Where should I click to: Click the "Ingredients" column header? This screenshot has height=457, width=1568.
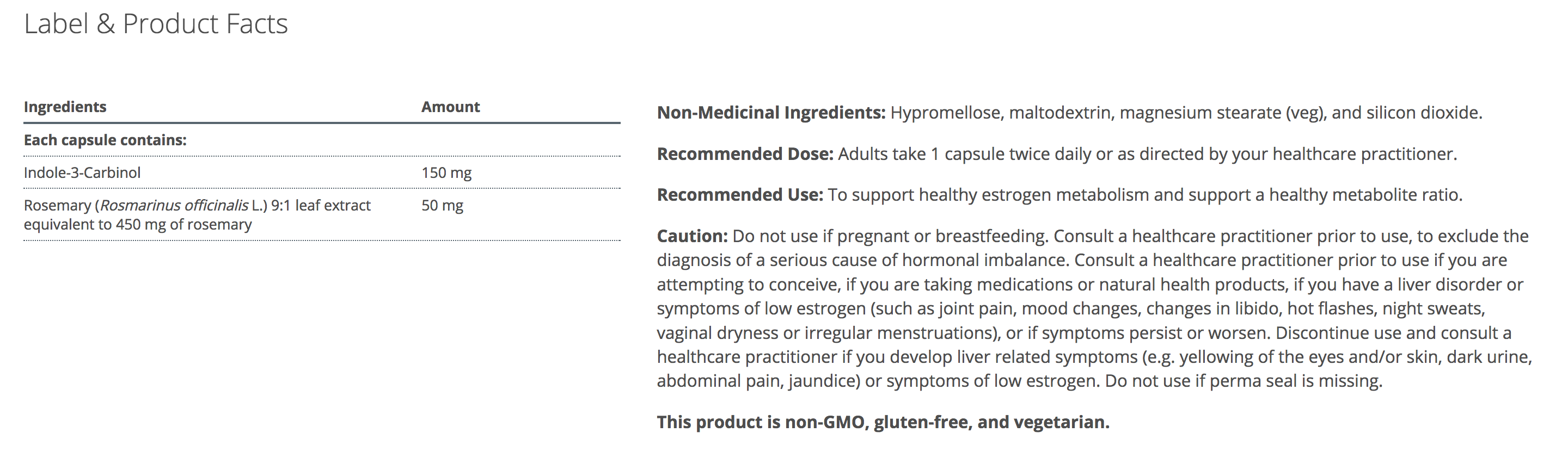pos(65,107)
